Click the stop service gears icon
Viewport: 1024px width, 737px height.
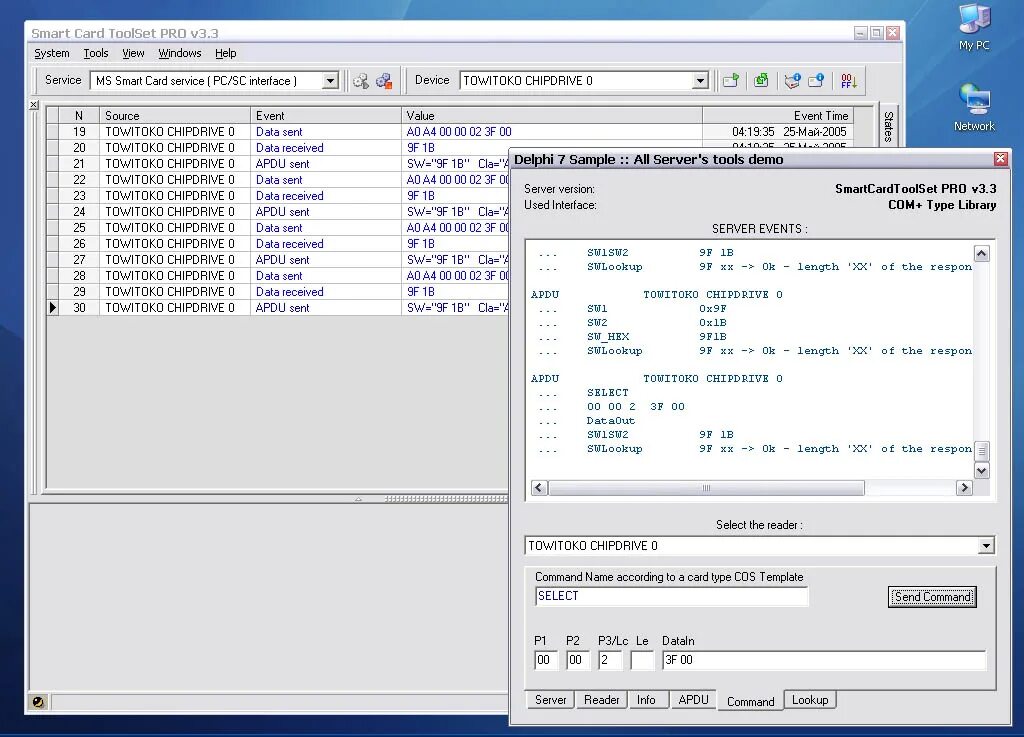click(384, 81)
